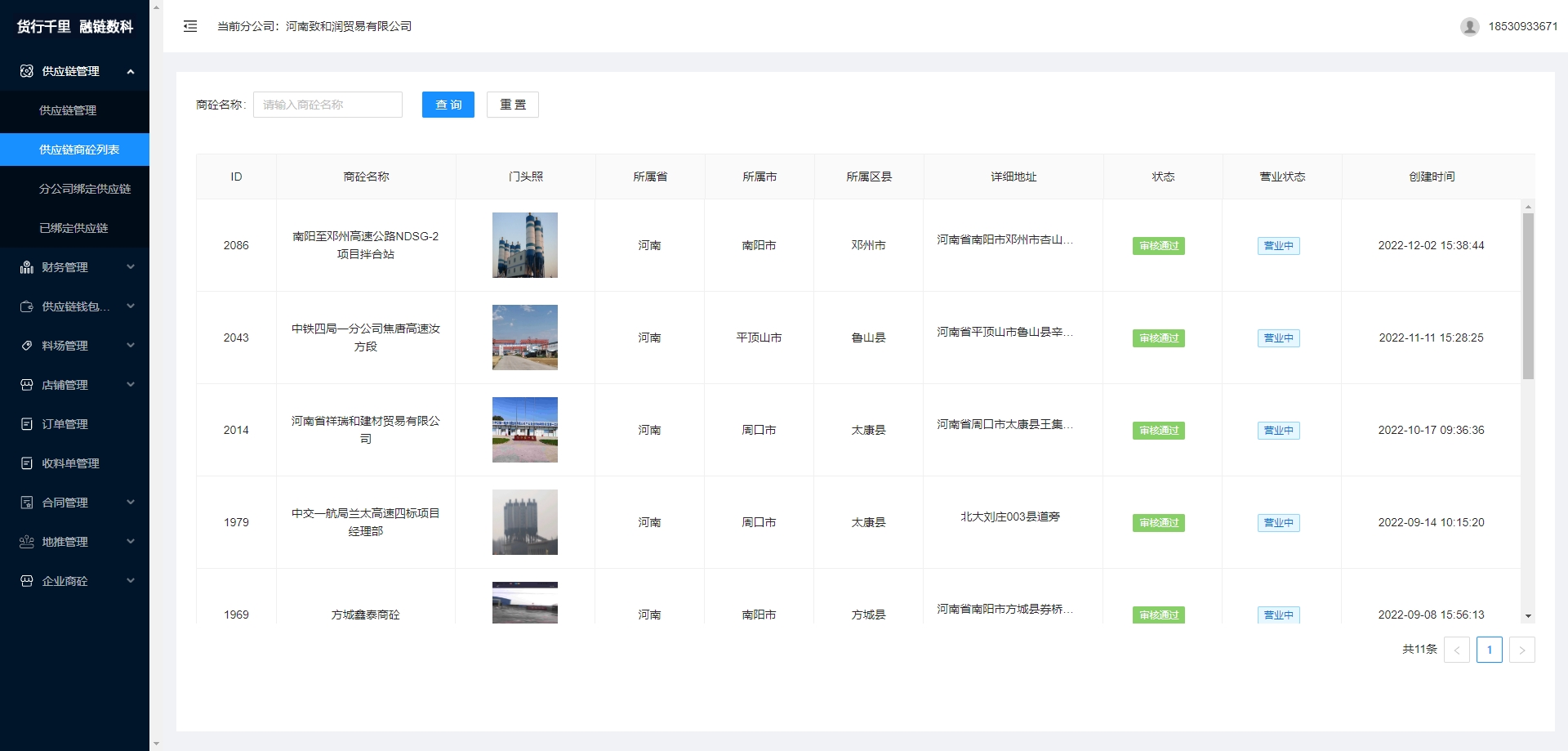1568x751 pixels.
Task: Click the previous page arrow
Action: tap(1457, 650)
